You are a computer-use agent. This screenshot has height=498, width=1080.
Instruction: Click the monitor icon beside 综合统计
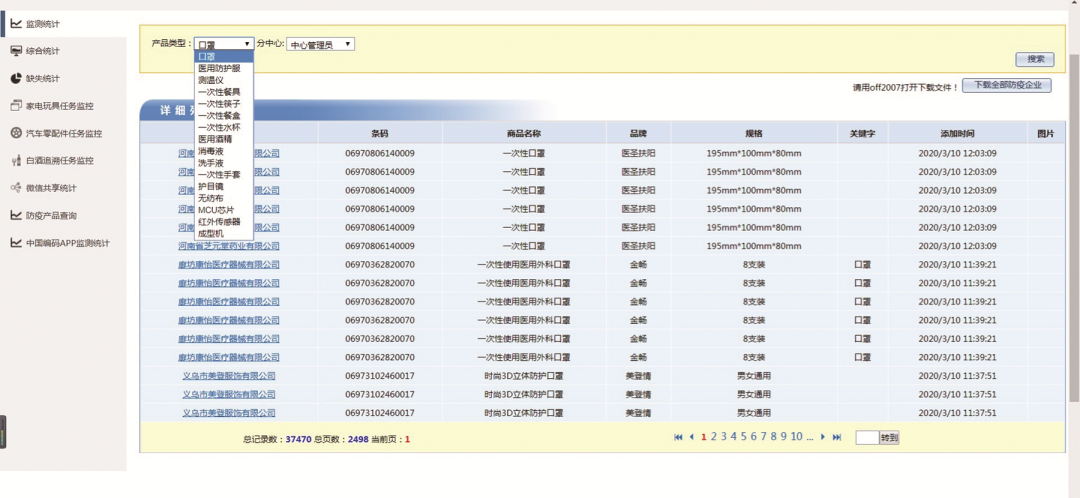[16, 50]
